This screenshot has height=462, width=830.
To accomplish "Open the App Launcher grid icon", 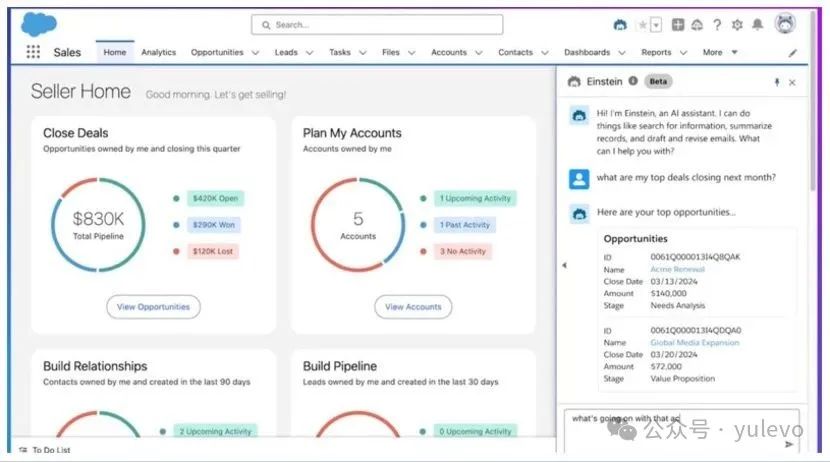I will pyautogui.click(x=33, y=52).
